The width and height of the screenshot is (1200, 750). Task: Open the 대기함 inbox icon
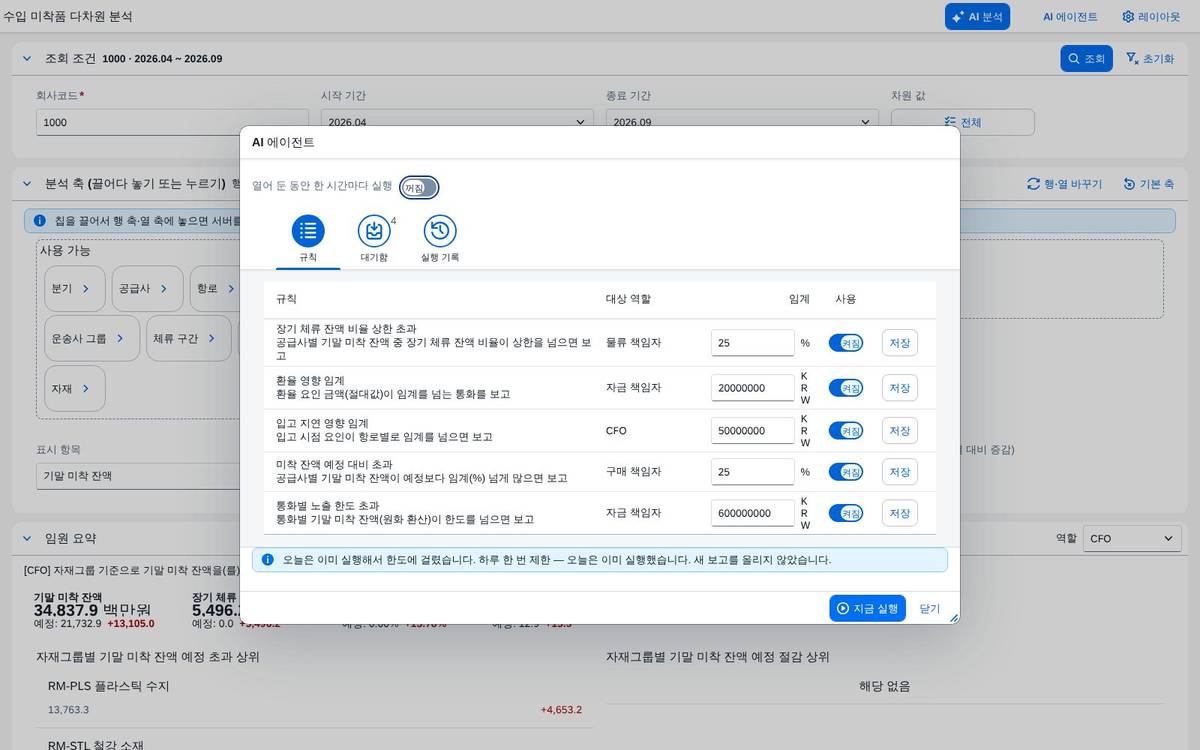coord(374,231)
